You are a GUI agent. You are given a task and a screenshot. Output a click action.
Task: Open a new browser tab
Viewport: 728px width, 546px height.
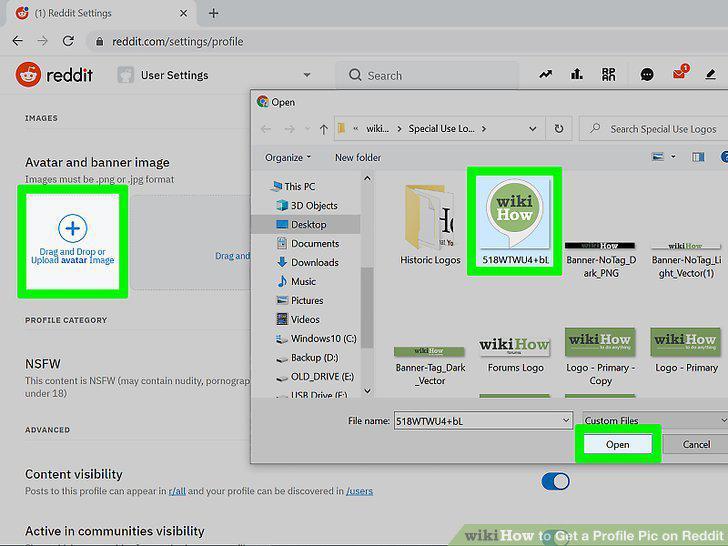[x=213, y=13]
